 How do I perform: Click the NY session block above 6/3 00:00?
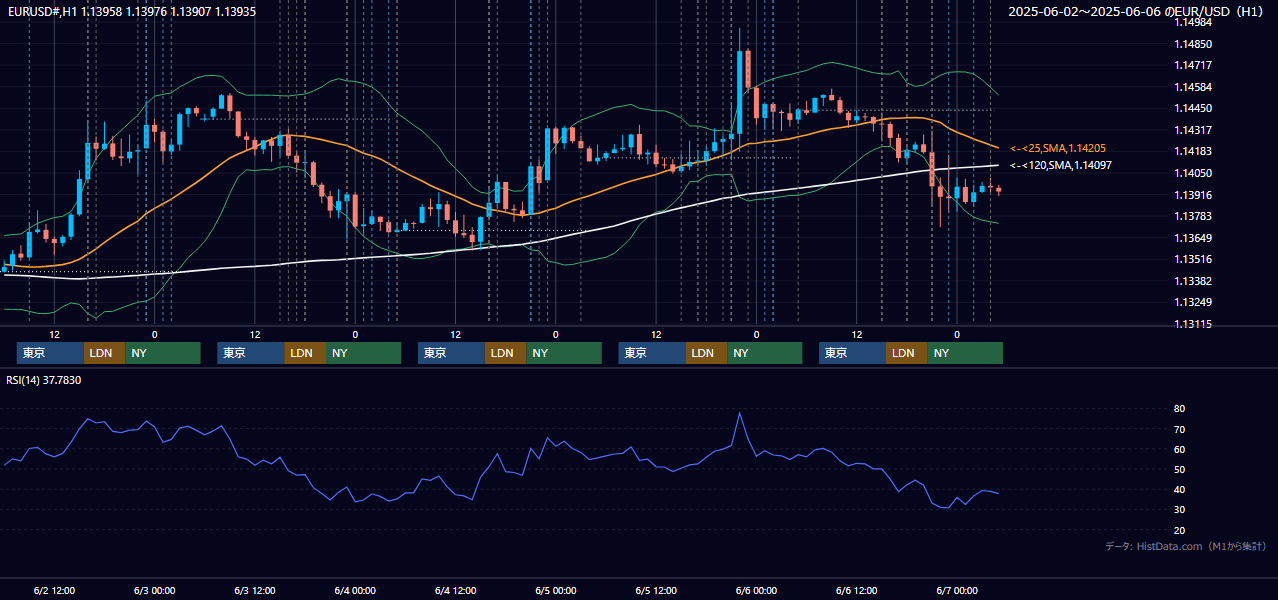[x=163, y=353]
